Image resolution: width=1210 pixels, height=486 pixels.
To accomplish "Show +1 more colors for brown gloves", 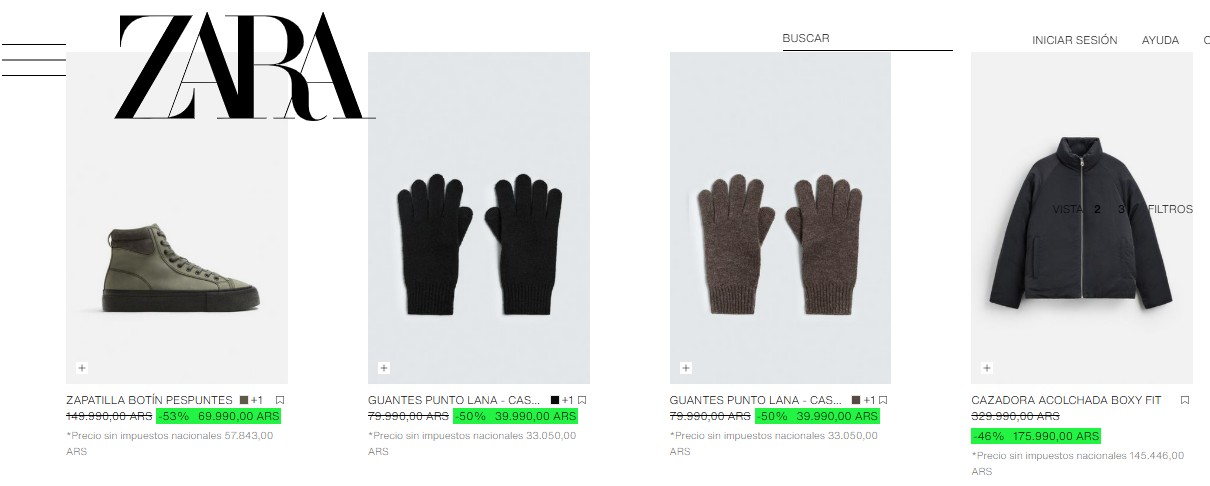I will tap(869, 400).
